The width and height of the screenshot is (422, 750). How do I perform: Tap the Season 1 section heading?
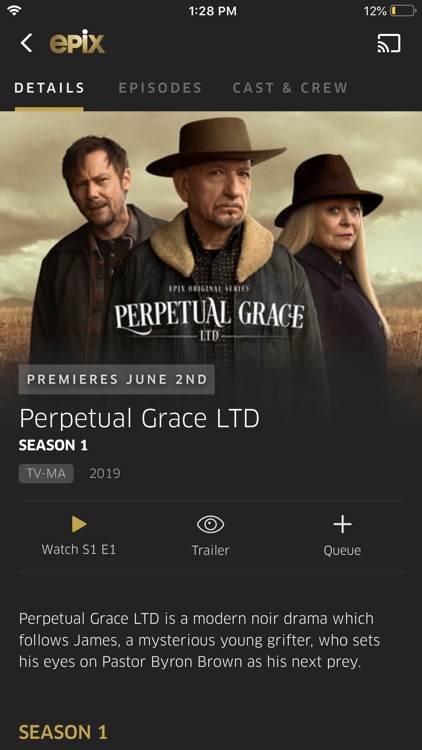click(x=63, y=732)
